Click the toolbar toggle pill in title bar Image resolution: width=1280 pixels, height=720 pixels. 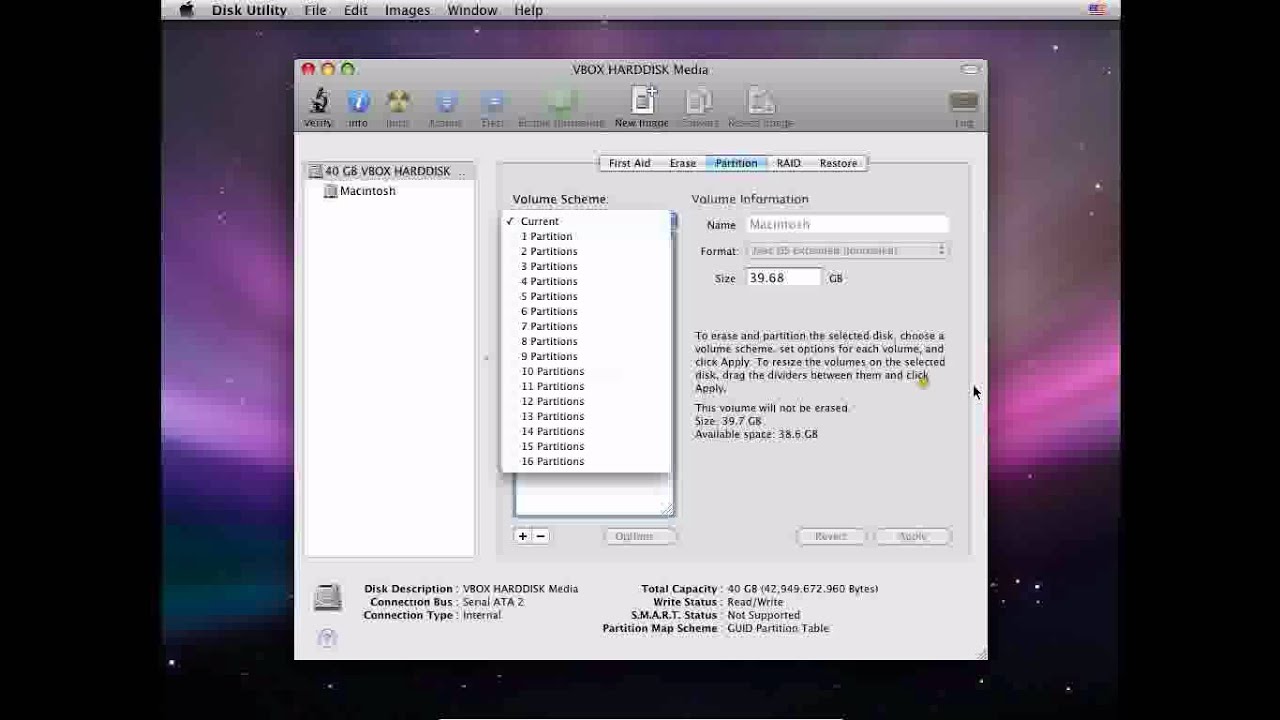(970, 69)
